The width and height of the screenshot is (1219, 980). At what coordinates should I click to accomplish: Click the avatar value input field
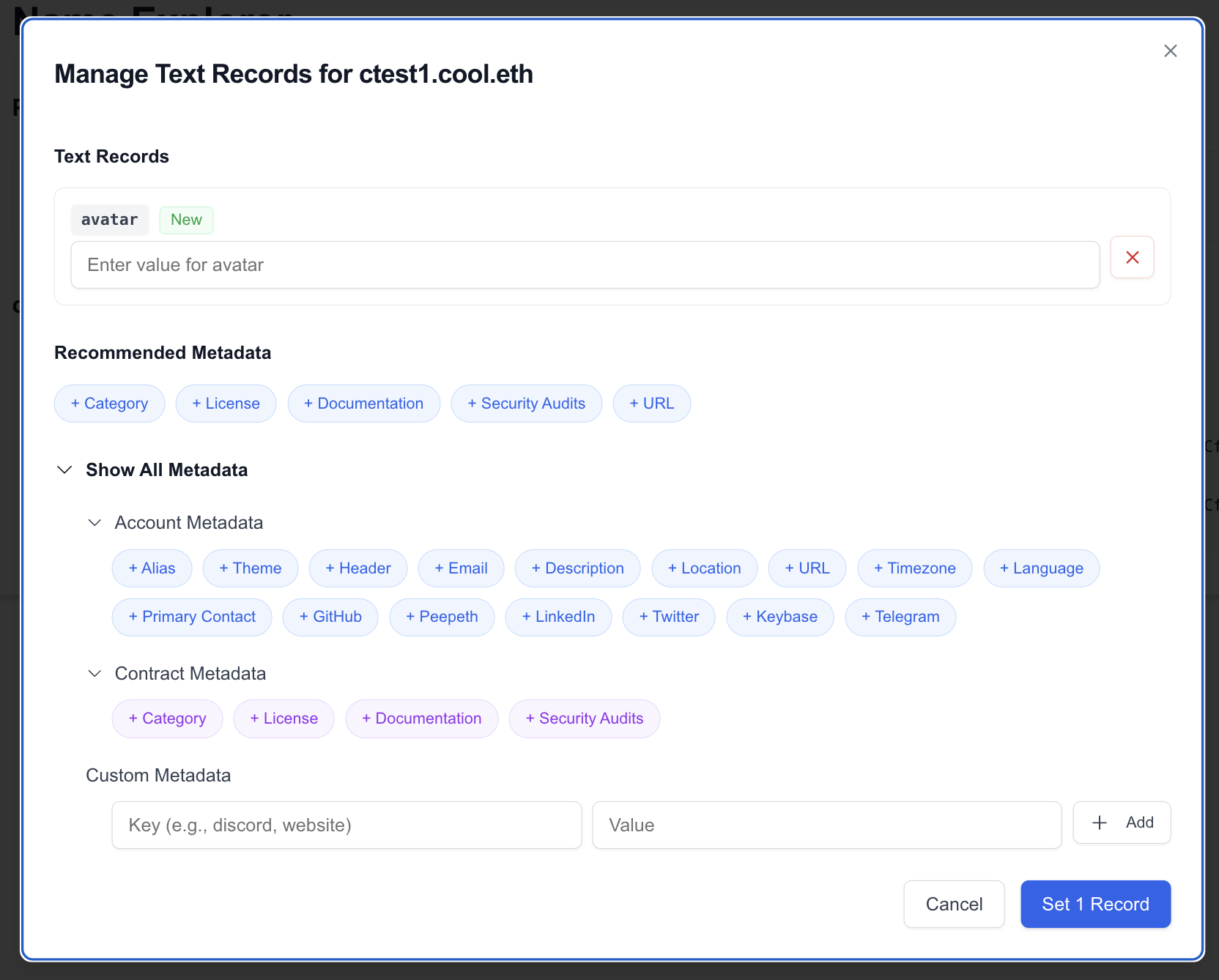point(585,264)
